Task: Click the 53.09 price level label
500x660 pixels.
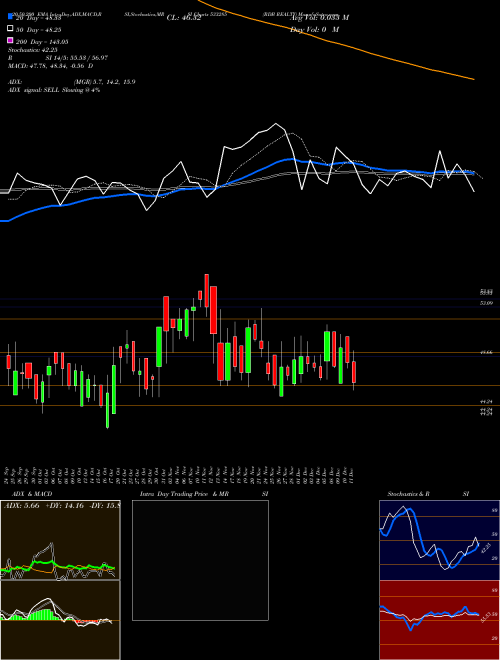Action: point(486,303)
